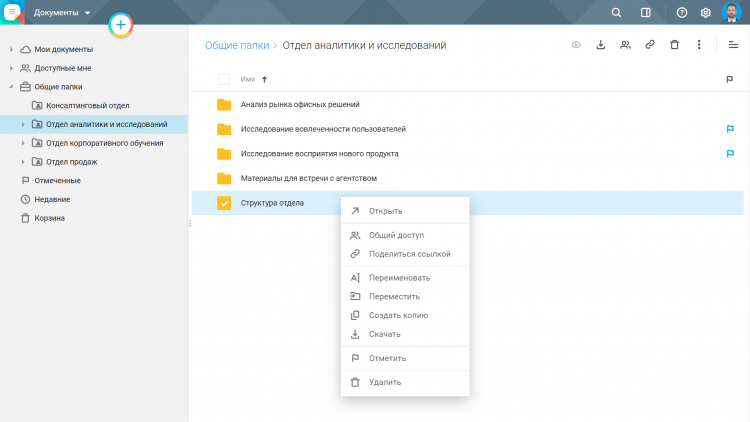Screen dimensions: 750x422
Task: Click the preview eye icon in toolbar
Action: [576, 45]
